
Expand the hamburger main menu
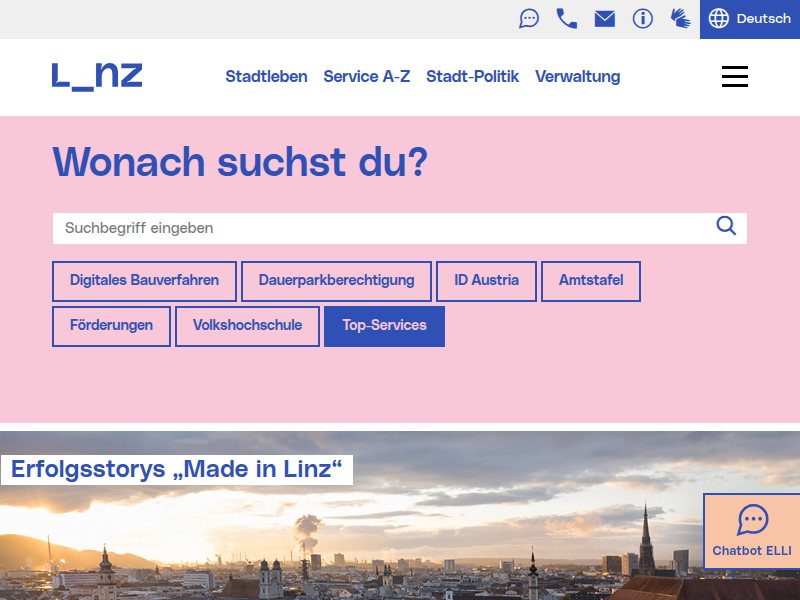[x=735, y=77]
